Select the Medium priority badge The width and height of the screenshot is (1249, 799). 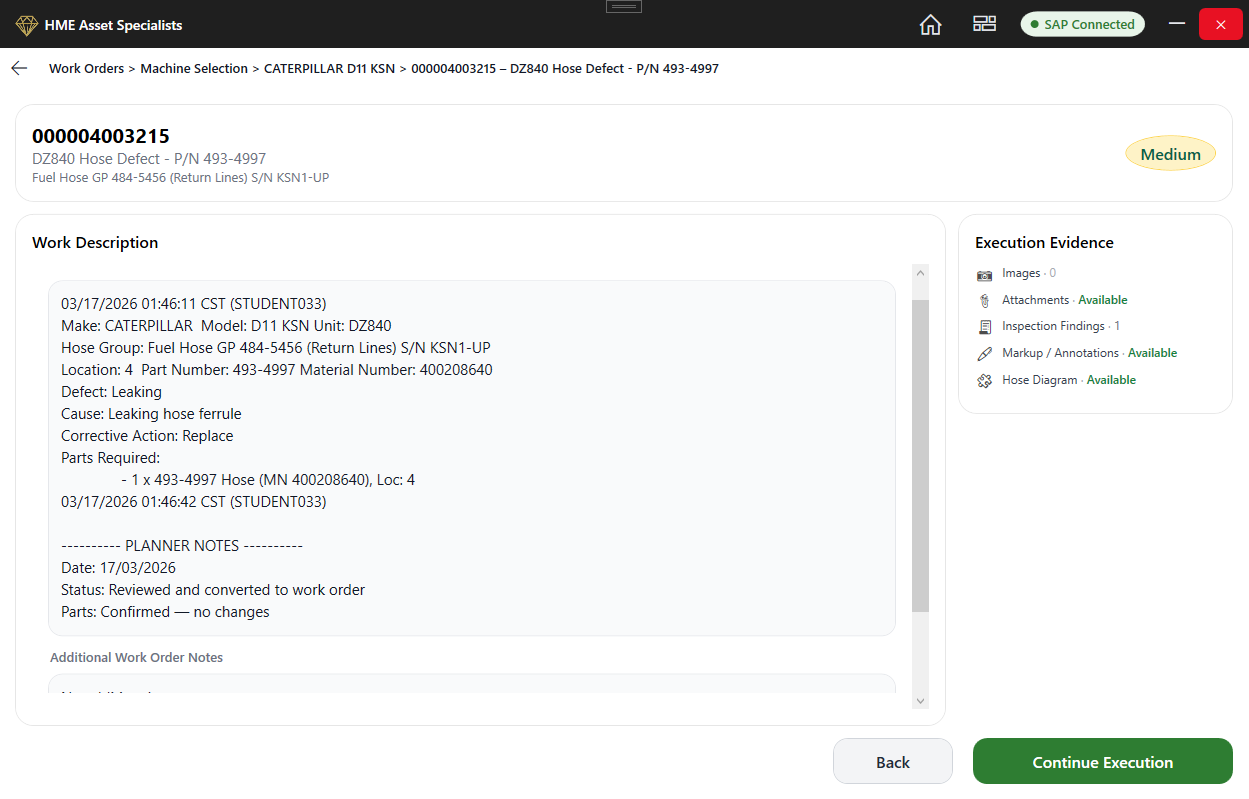coord(1170,154)
